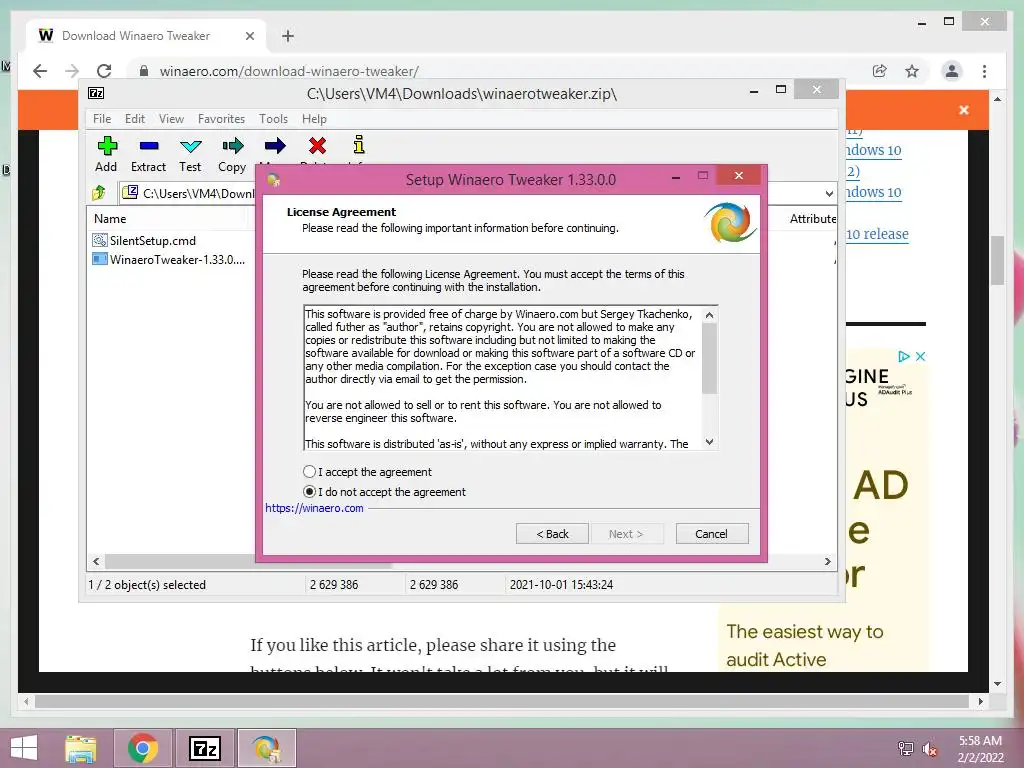The image size is (1024, 768).
Task: Click Cancel in the setup wizard
Action: click(712, 534)
